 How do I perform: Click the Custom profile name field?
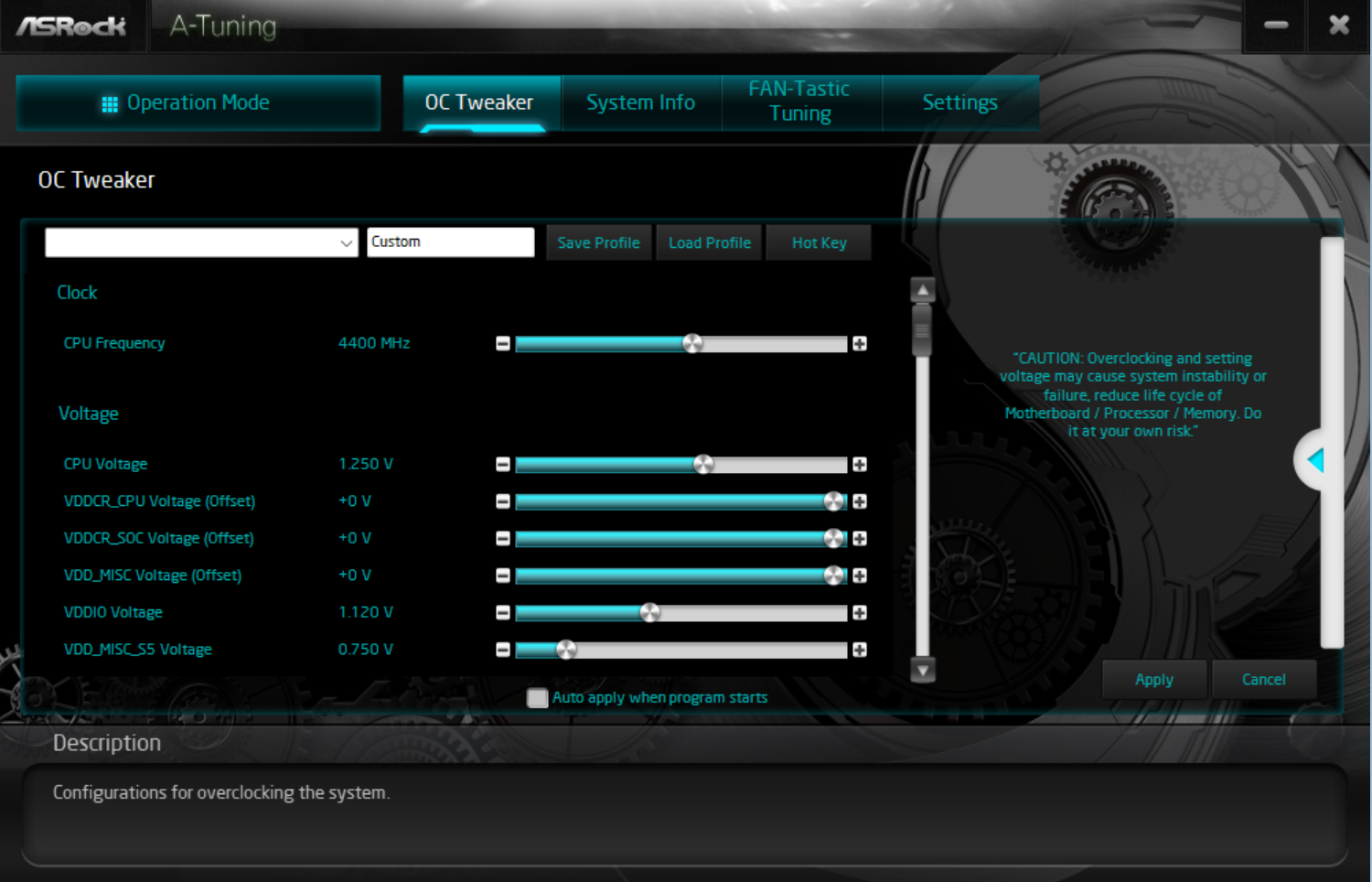(x=450, y=242)
